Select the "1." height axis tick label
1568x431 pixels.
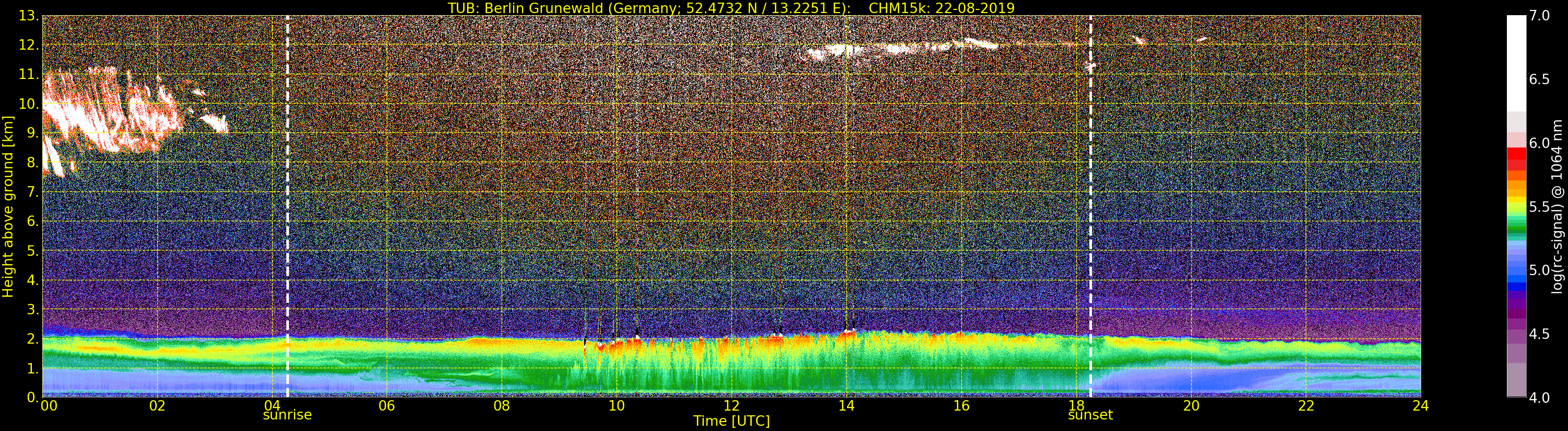(33, 368)
